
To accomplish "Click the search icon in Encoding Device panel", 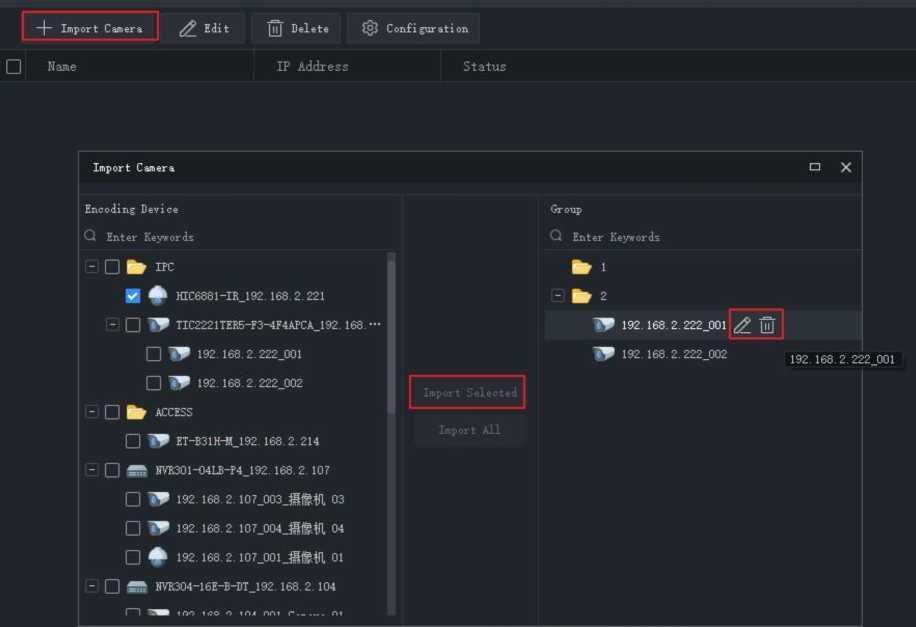I will click(x=91, y=237).
